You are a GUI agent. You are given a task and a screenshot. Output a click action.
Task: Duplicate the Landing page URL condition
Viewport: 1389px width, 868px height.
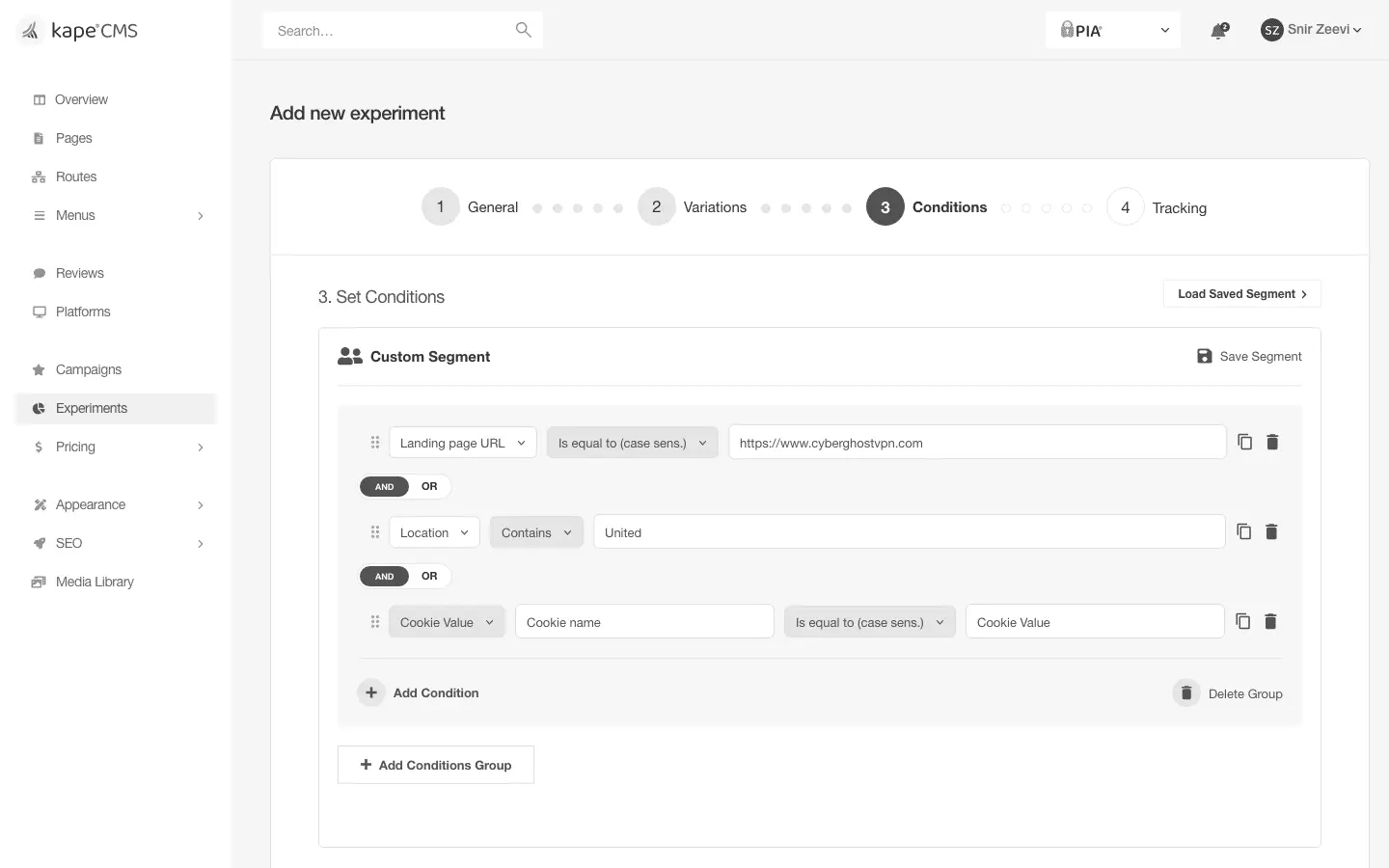(1245, 442)
